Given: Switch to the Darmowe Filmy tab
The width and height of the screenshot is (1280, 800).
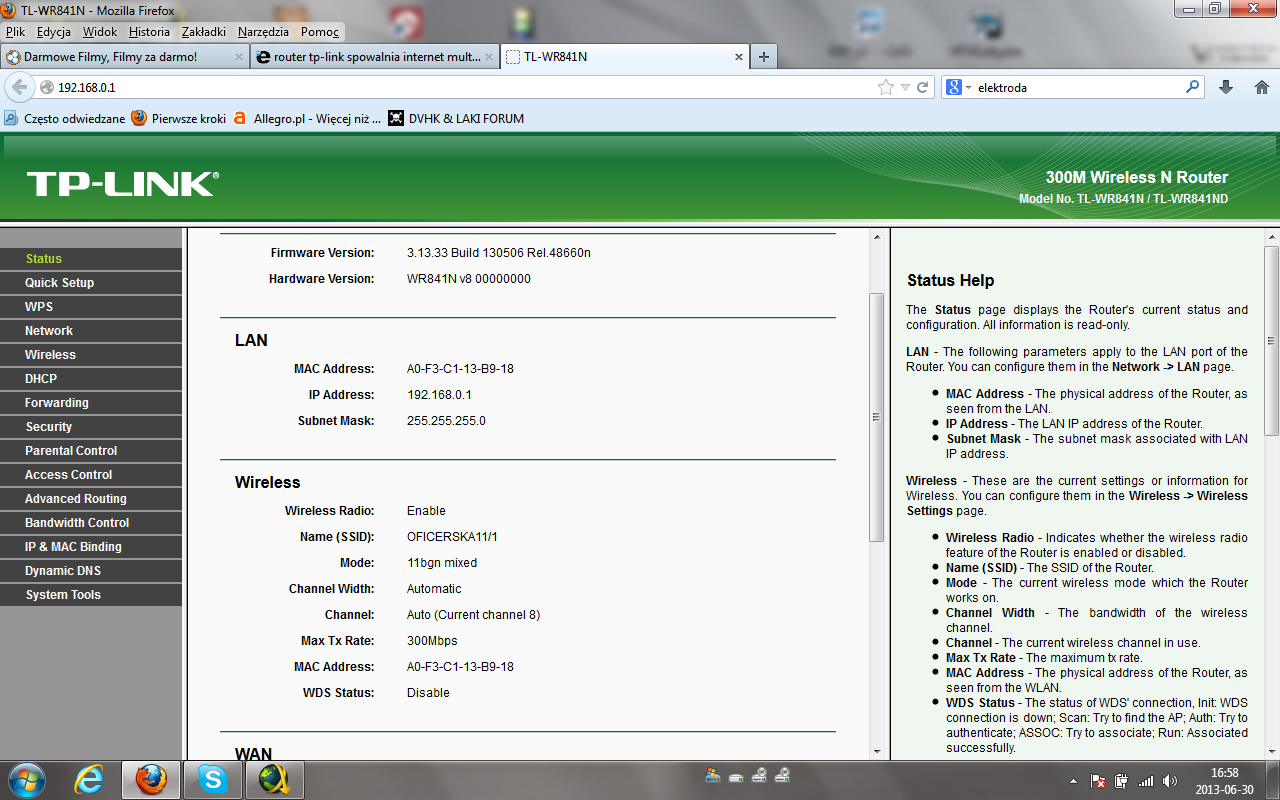Looking at the screenshot, I should pos(125,57).
